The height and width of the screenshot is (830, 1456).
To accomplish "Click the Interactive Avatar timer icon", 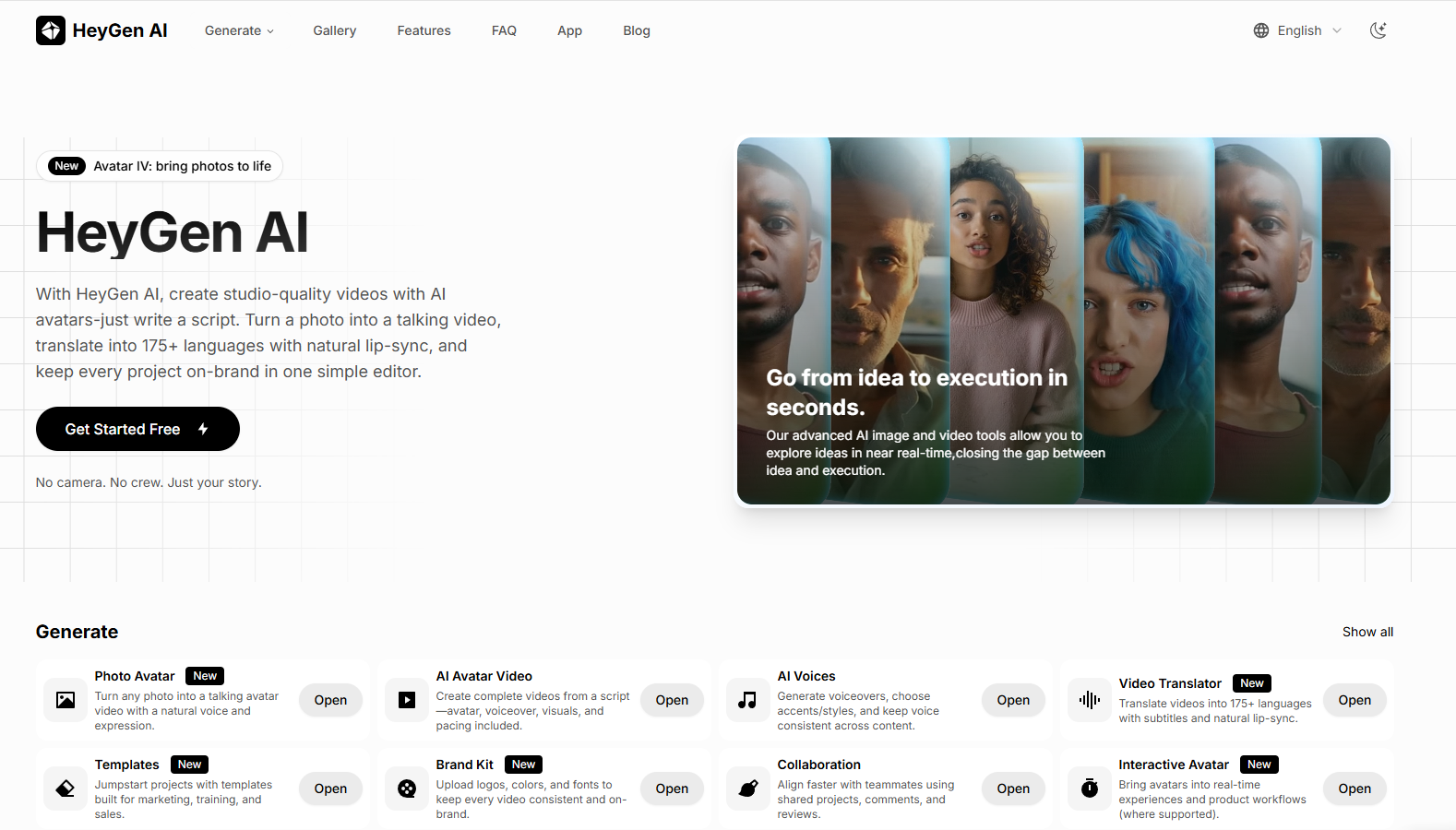I will [x=1090, y=788].
